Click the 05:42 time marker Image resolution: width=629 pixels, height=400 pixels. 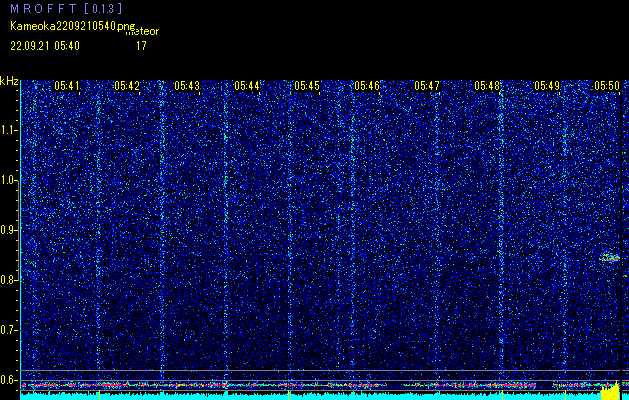click(127, 85)
